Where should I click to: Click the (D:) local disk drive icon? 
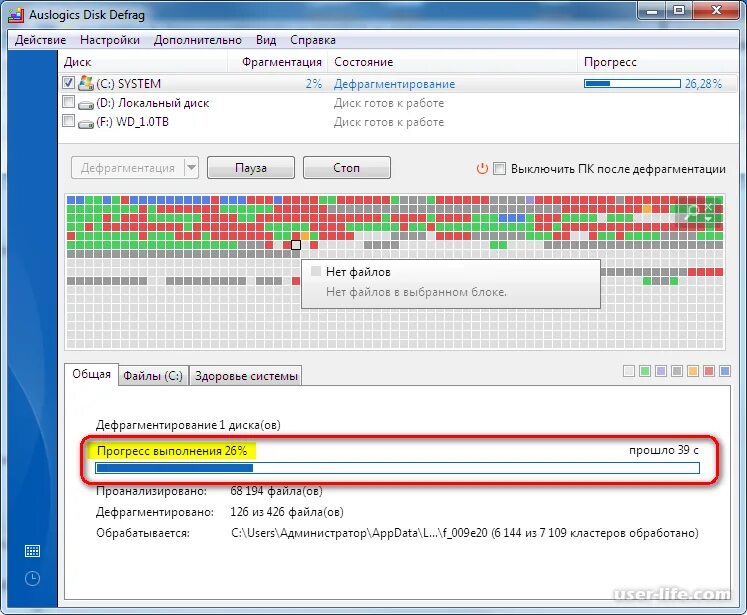[x=86, y=104]
